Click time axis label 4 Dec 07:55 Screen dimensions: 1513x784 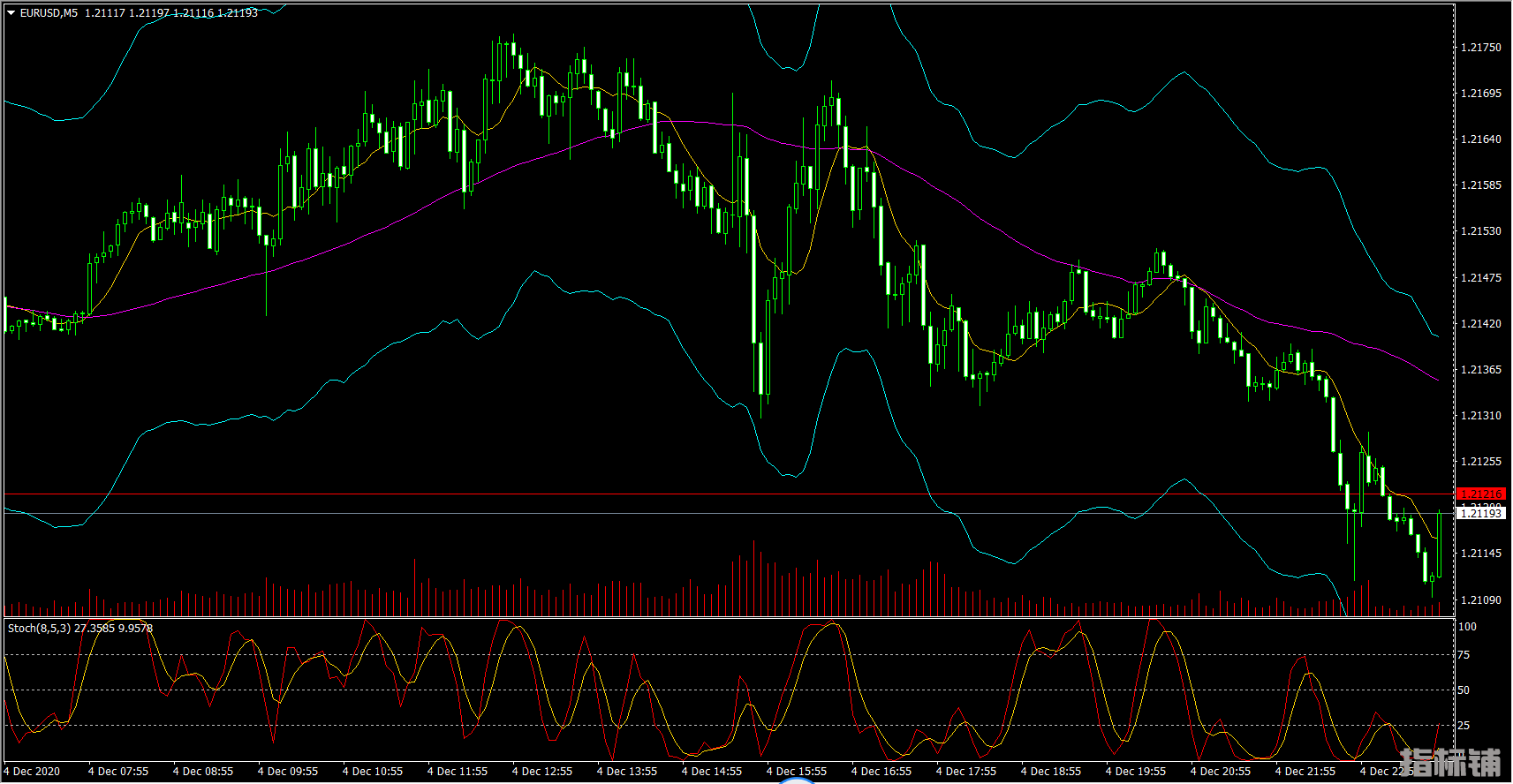pyautogui.click(x=118, y=772)
